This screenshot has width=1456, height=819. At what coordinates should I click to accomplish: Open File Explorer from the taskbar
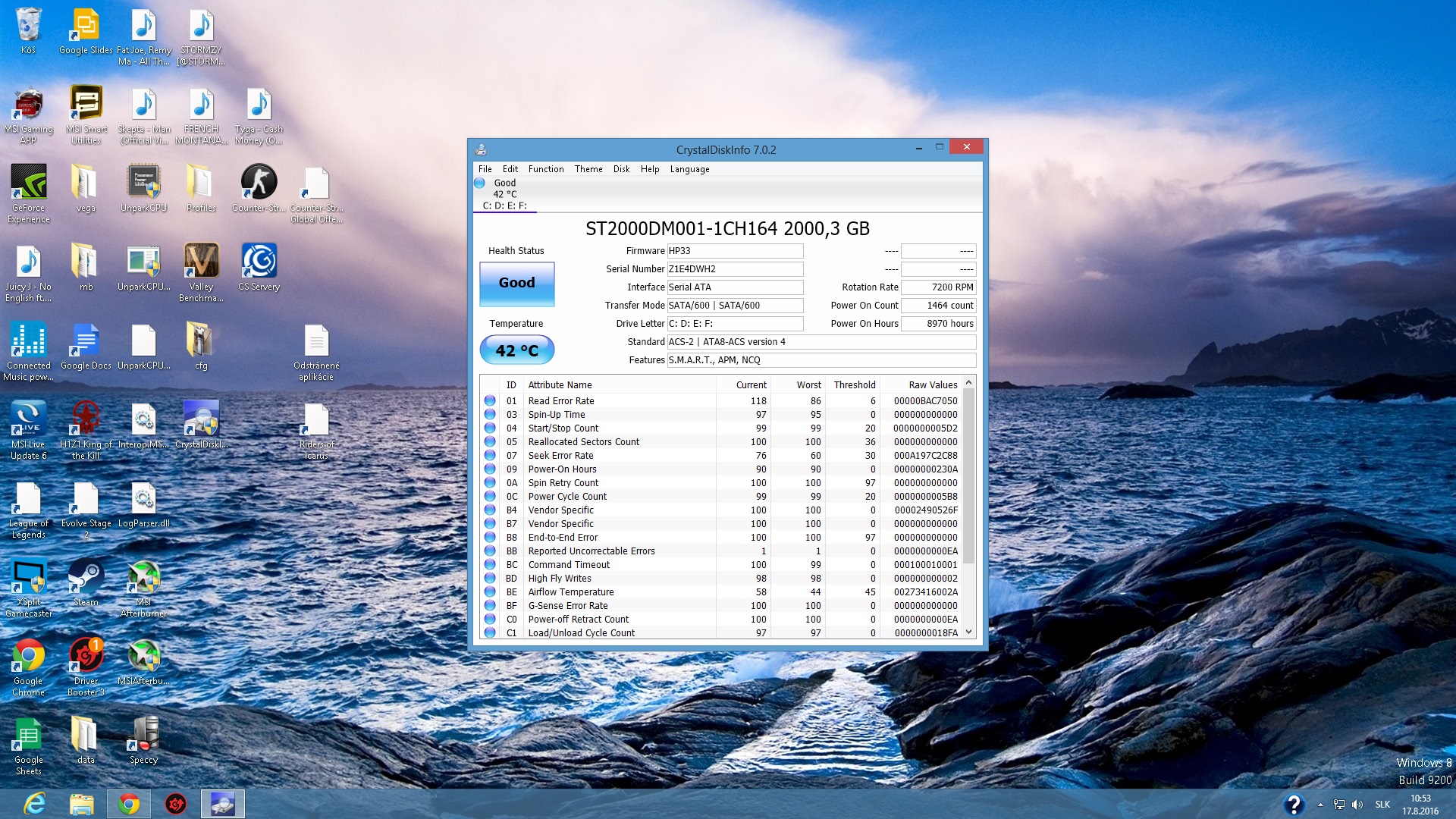click(81, 804)
